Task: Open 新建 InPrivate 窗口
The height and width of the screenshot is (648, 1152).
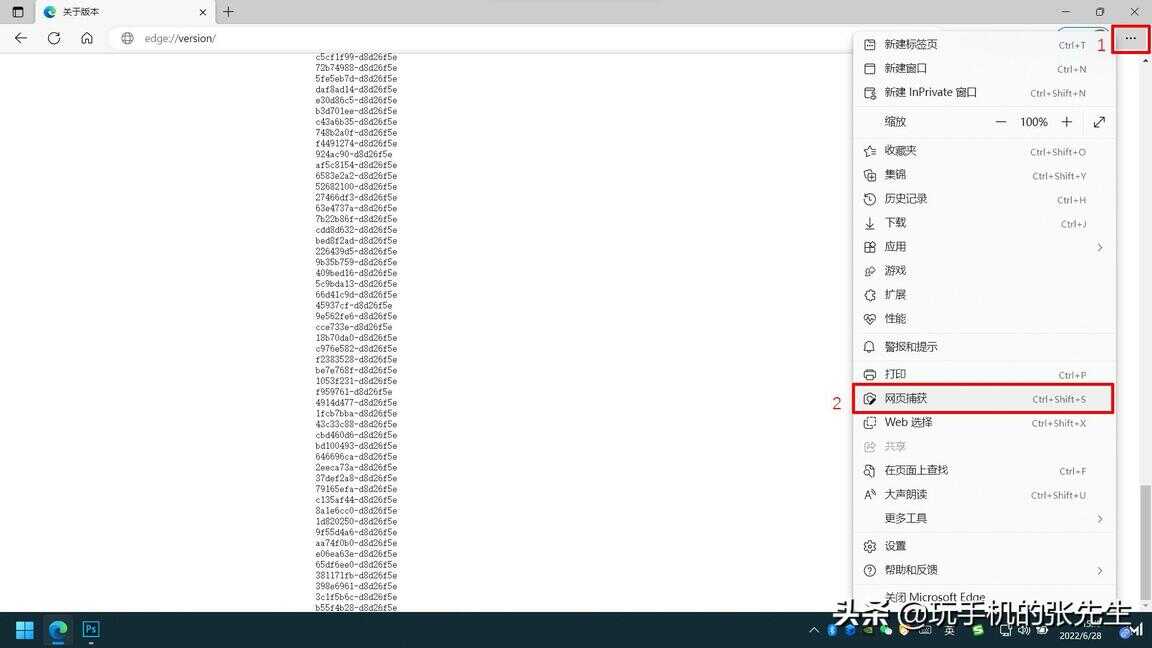Action: [983, 93]
